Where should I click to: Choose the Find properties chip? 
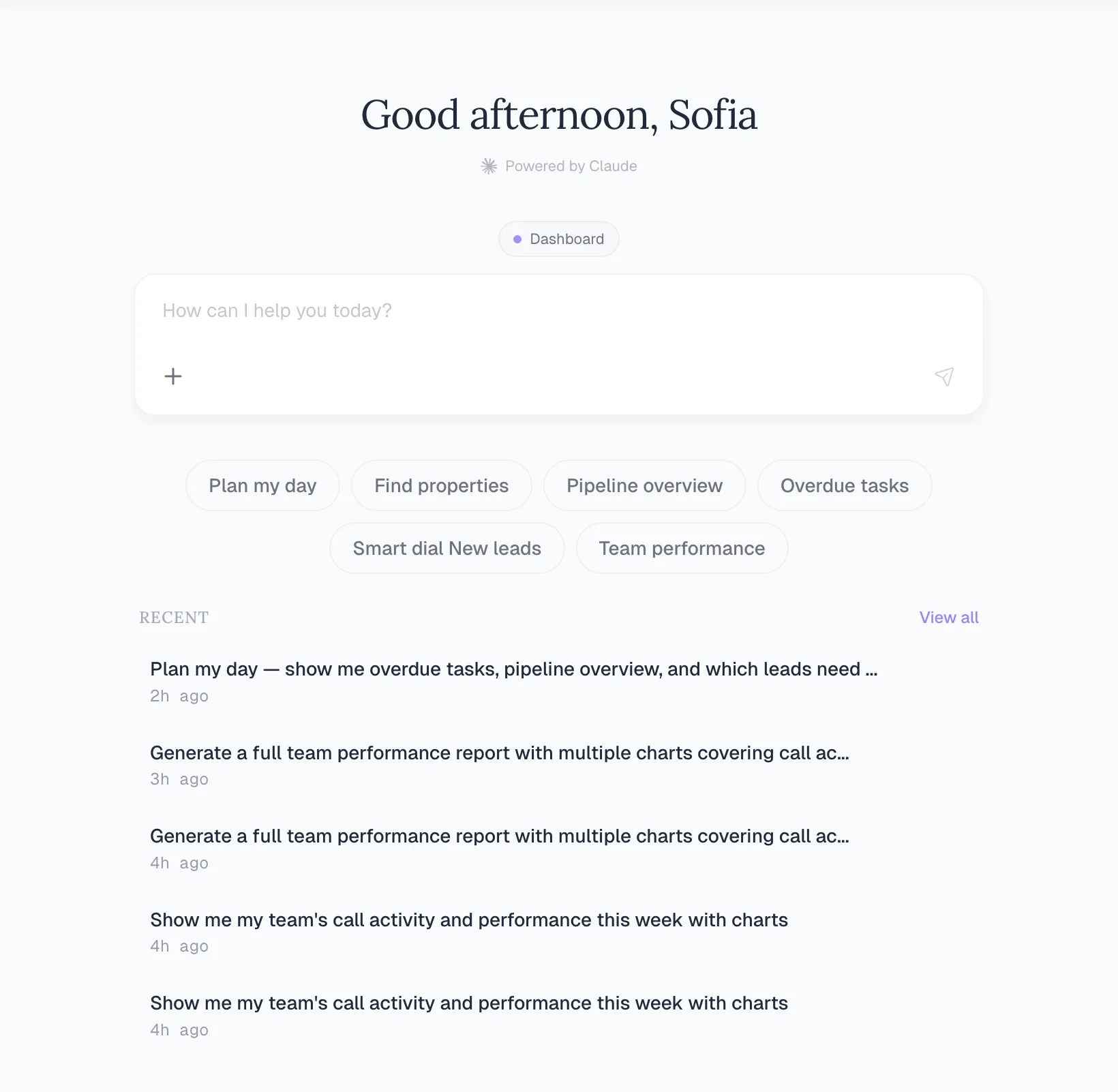(441, 486)
